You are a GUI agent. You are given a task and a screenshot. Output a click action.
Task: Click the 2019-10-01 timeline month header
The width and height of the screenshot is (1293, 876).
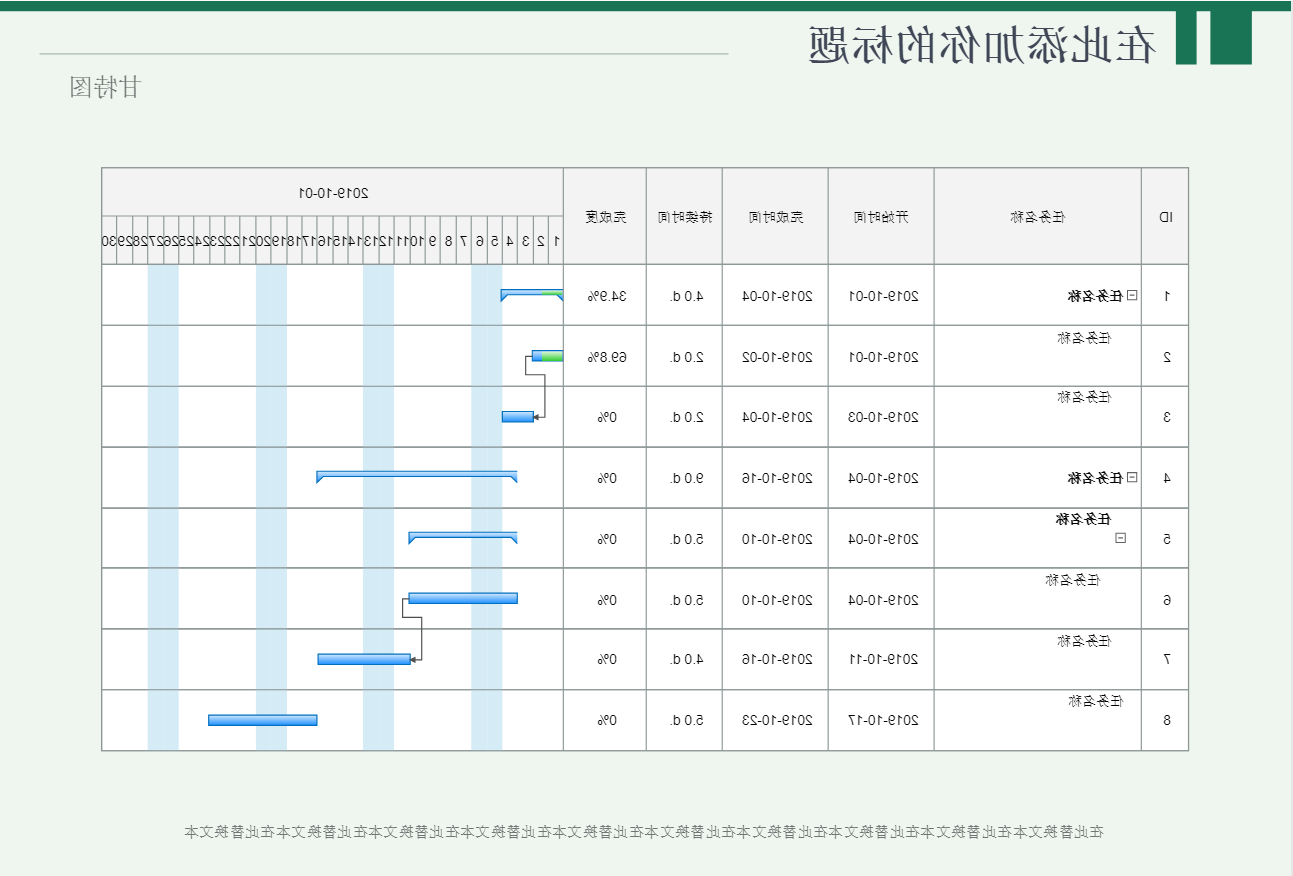click(x=333, y=192)
